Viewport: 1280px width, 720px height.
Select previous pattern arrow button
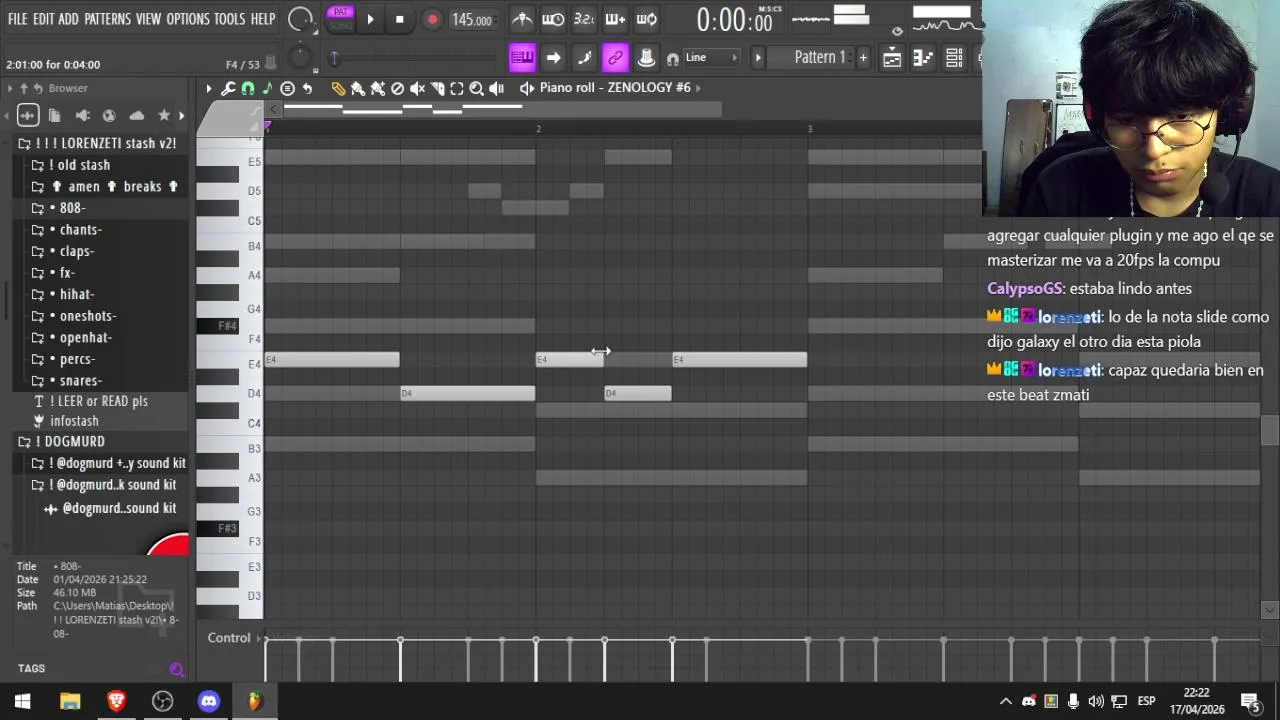(x=758, y=58)
